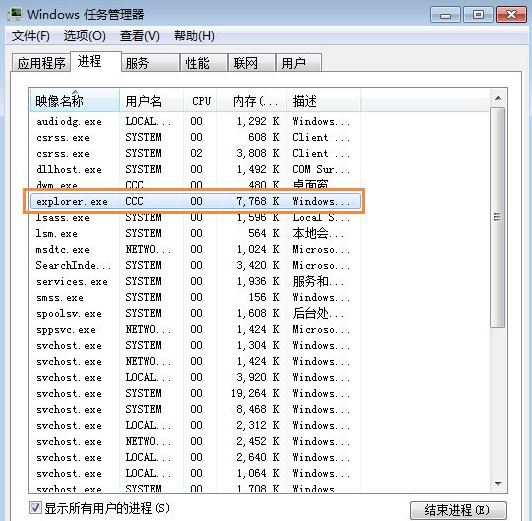Screen dimensions: 532x521
Task: Select the spoolsv.exe process
Action: (x=195, y=313)
